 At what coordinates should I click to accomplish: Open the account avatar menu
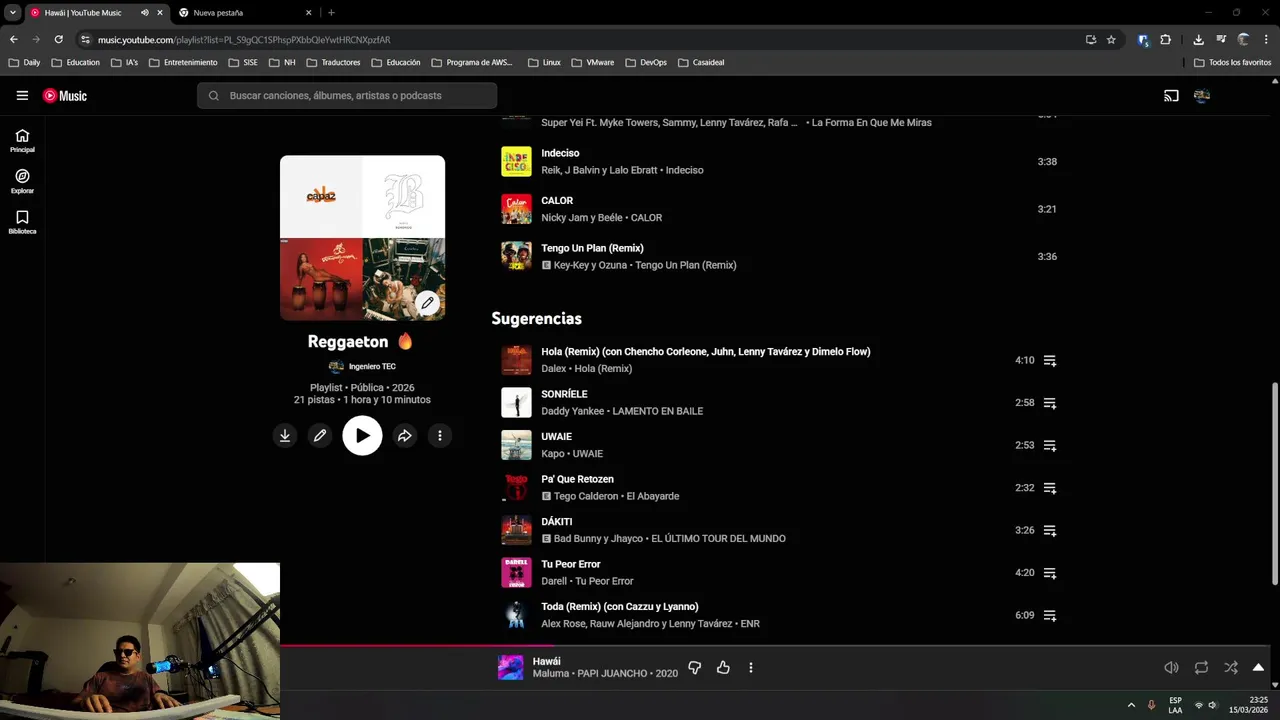[1202, 96]
